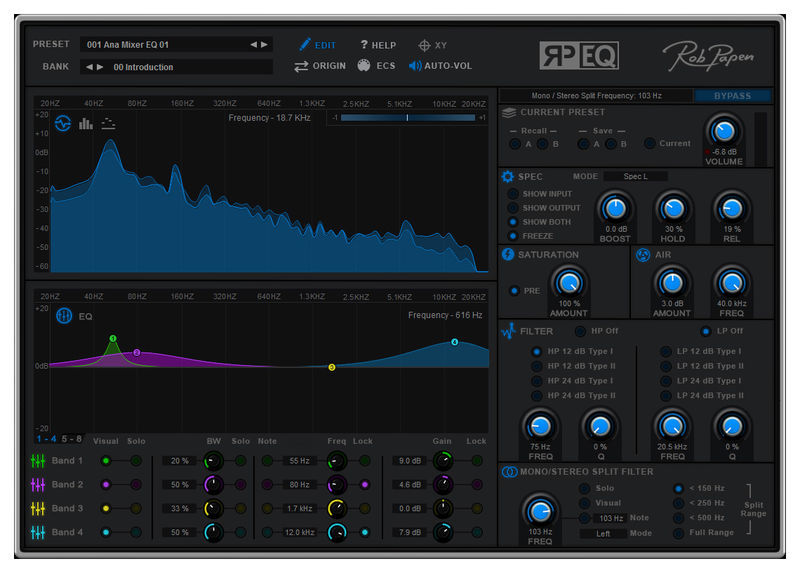Click the BYPASS button
This screenshot has height=573, width=800.
pyautogui.click(x=732, y=96)
